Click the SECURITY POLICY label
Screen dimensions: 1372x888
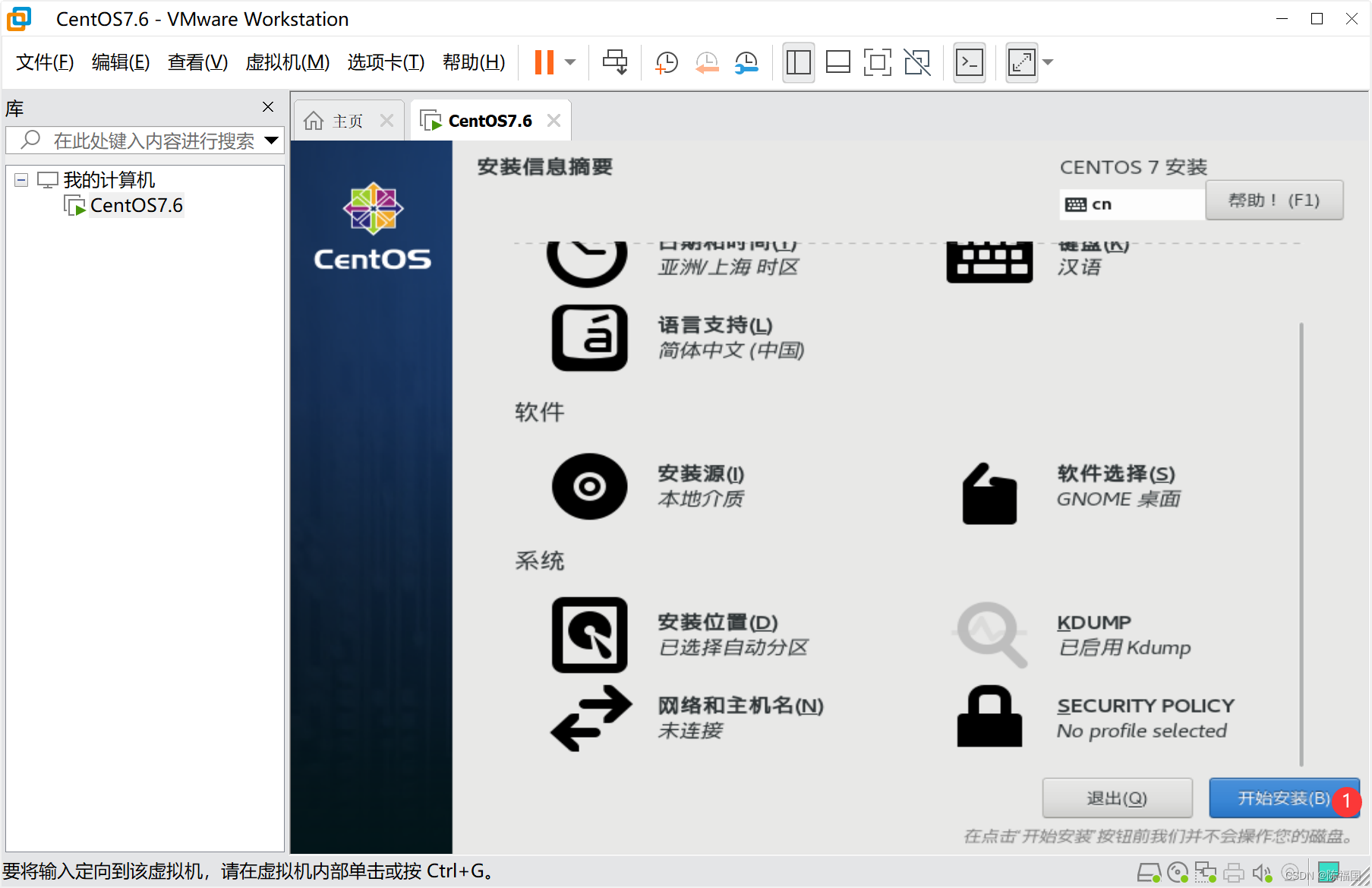(1146, 706)
